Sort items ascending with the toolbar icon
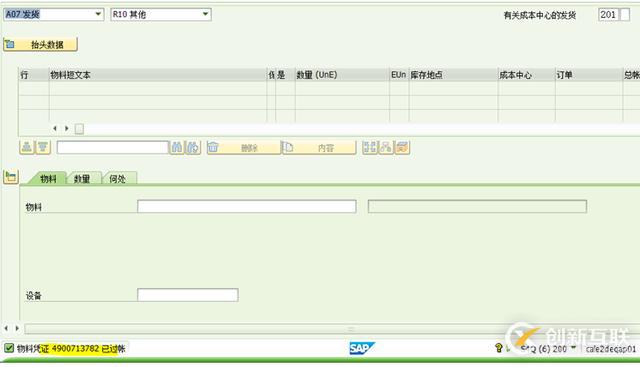Viewport: 640px width, 367px height. [27, 147]
